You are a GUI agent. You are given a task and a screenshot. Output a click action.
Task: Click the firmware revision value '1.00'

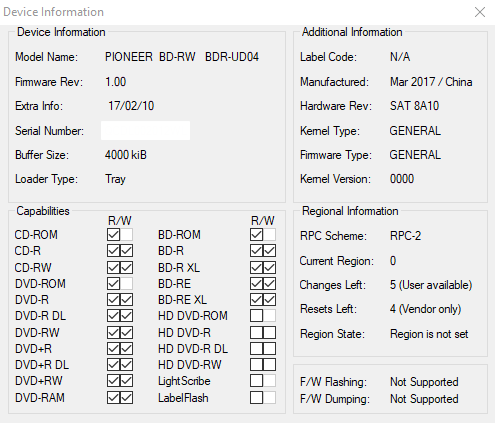click(x=115, y=82)
